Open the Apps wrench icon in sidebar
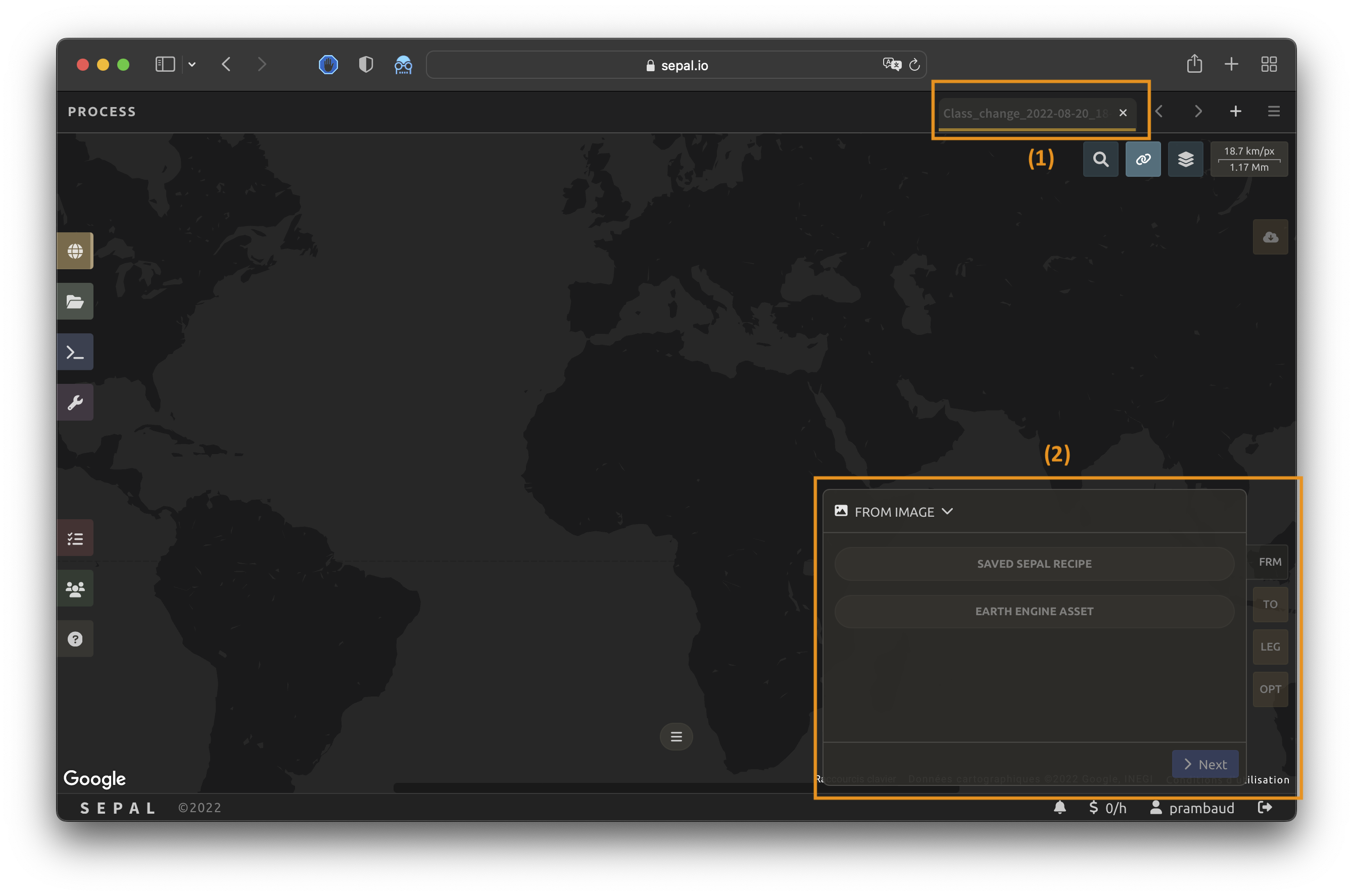1353x896 pixels. (75, 402)
